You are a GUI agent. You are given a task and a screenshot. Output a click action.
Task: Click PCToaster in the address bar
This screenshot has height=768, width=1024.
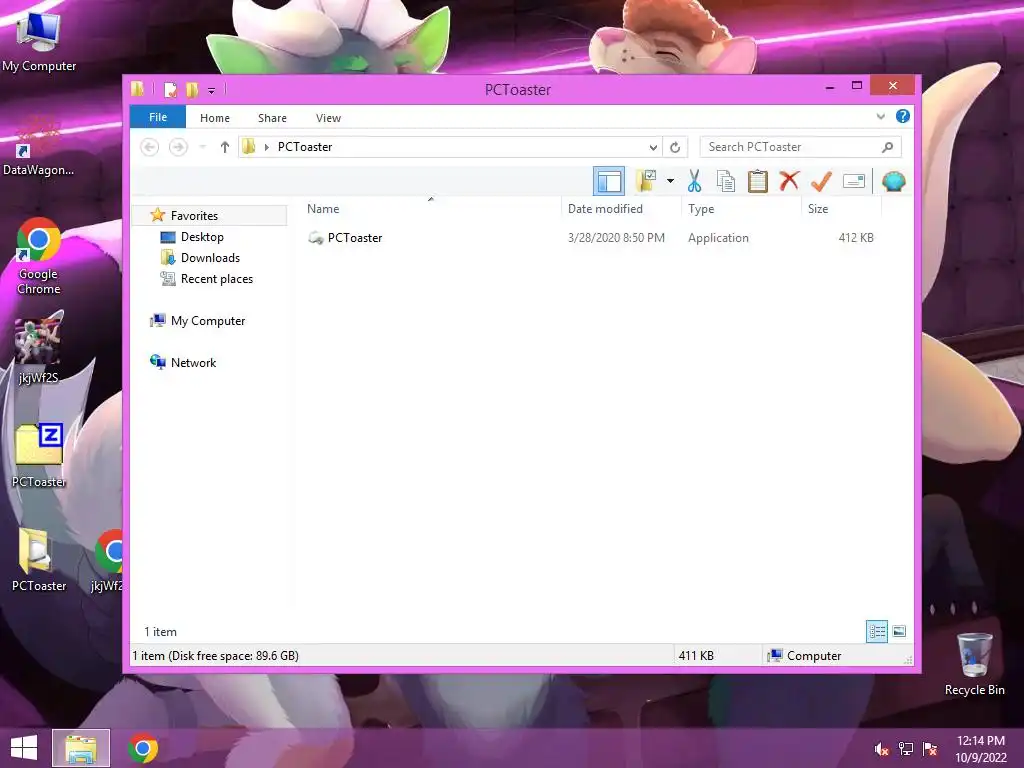point(305,147)
